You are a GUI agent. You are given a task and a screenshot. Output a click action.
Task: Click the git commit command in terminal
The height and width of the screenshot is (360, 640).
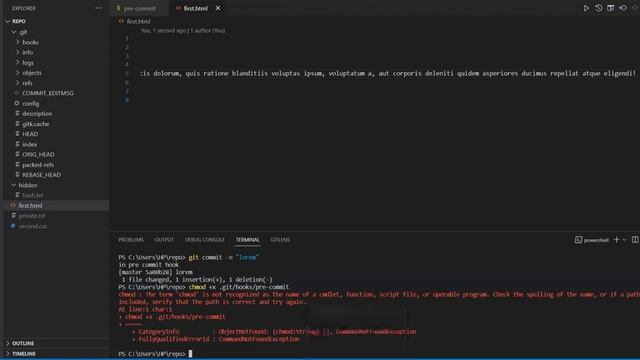[x=224, y=257]
